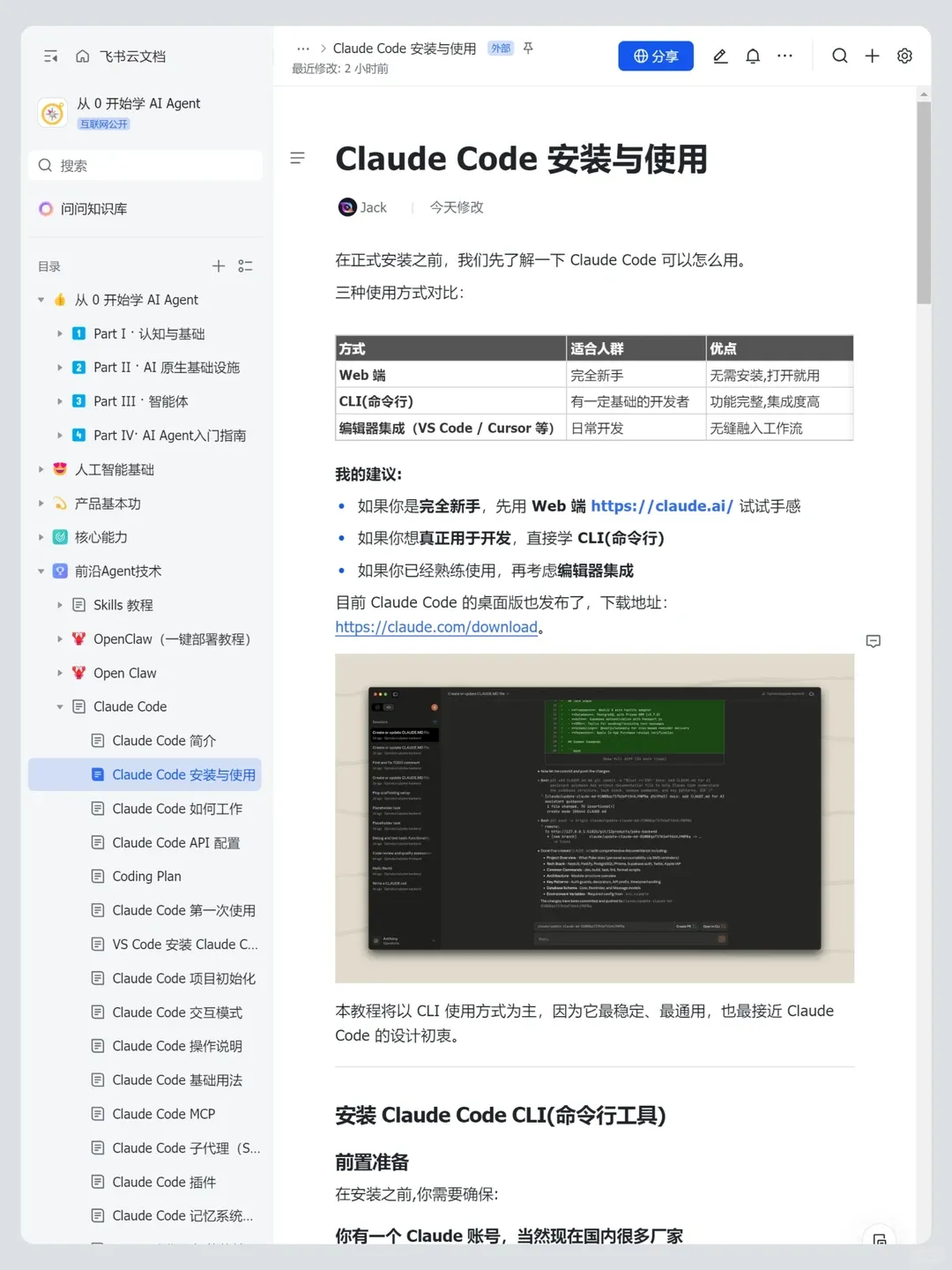Toggle the 目录 collapse-all list icon

point(246,266)
